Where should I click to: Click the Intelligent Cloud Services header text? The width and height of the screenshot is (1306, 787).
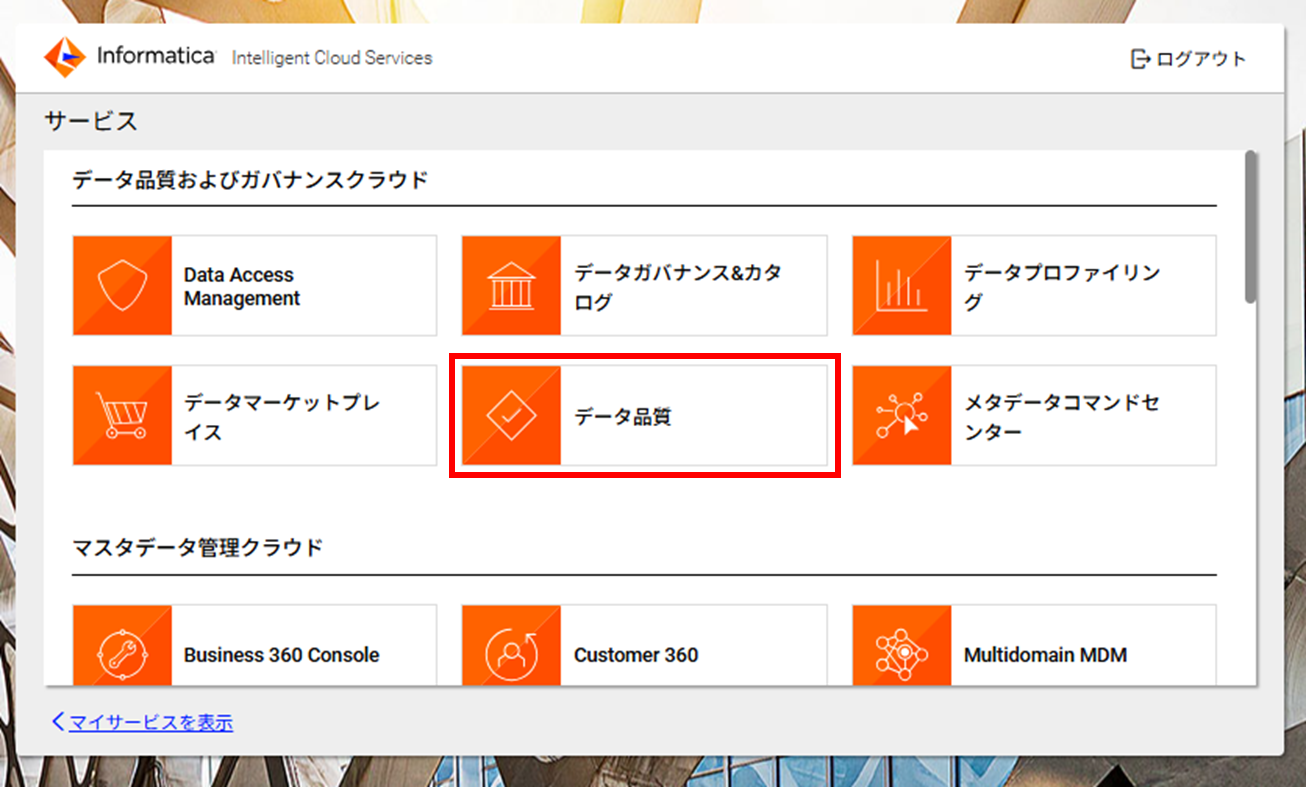(x=332, y=58)
